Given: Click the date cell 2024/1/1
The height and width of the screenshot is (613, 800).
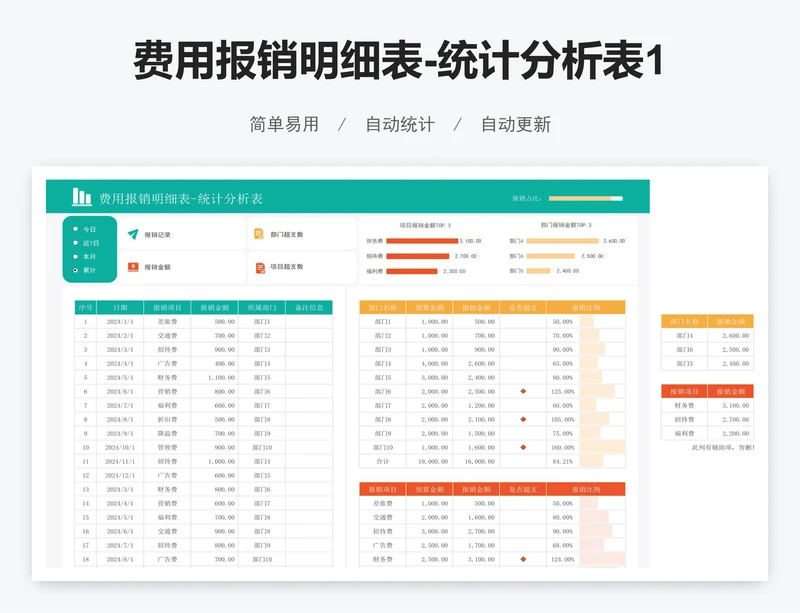Looking at the screenshot, I should 120,322.
